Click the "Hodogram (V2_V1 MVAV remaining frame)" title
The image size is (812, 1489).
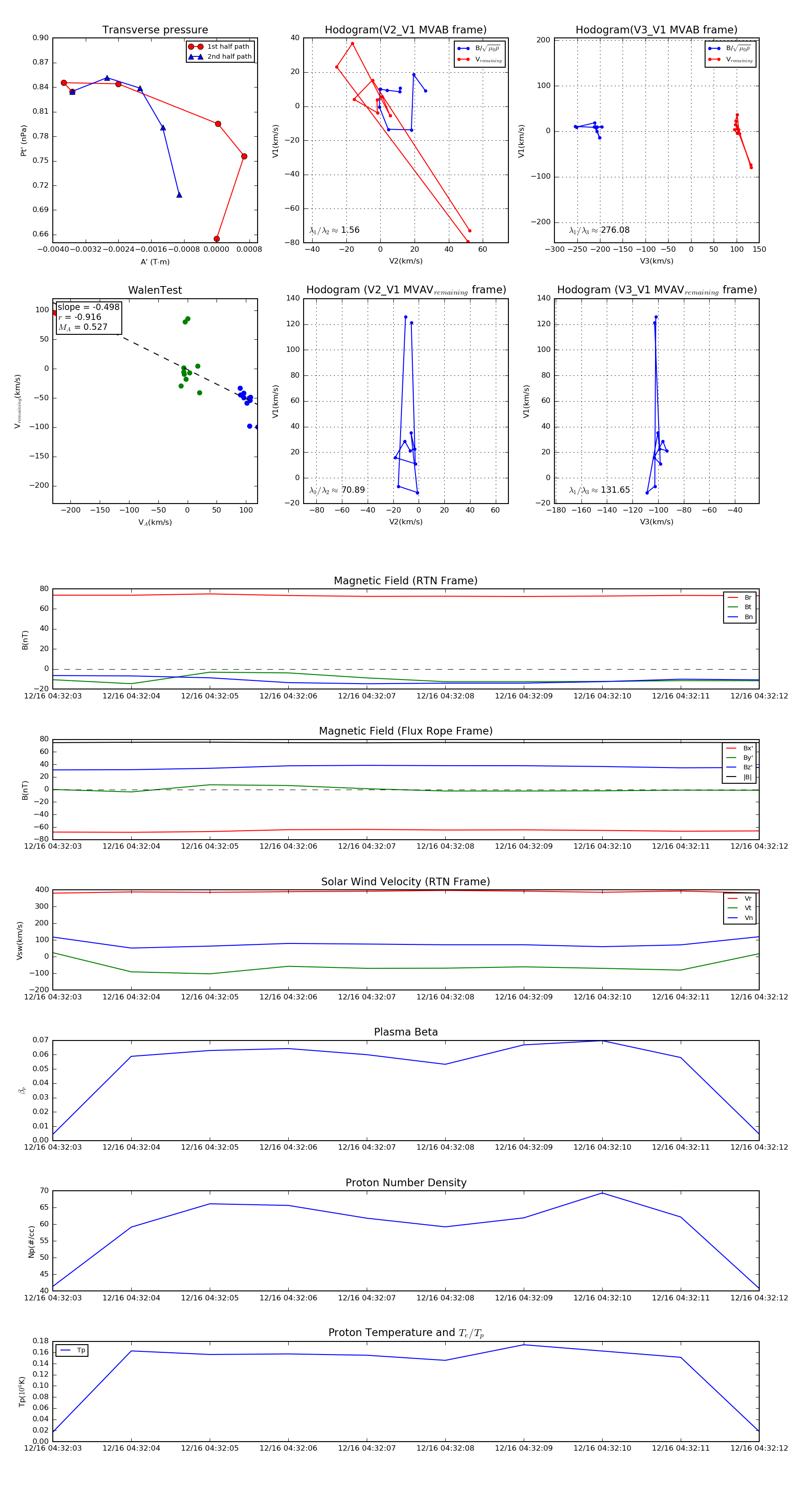(406, 290)
